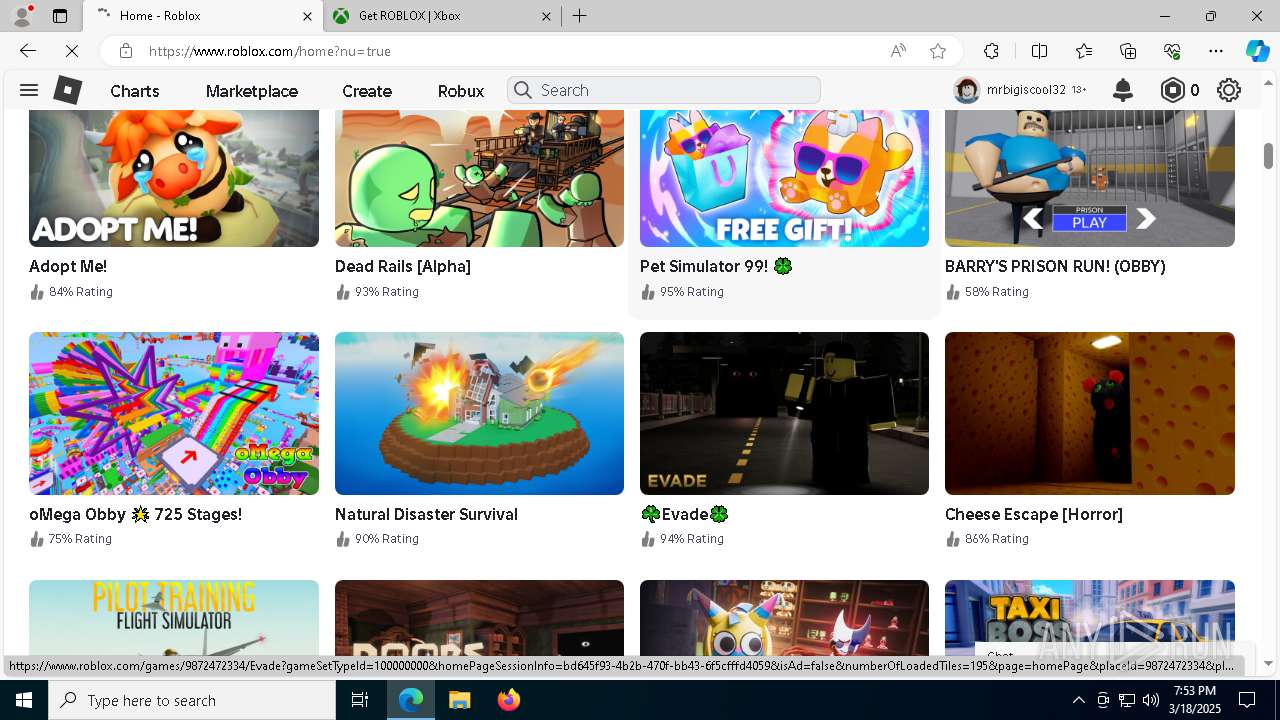Open the Marketplace menu

252,91
